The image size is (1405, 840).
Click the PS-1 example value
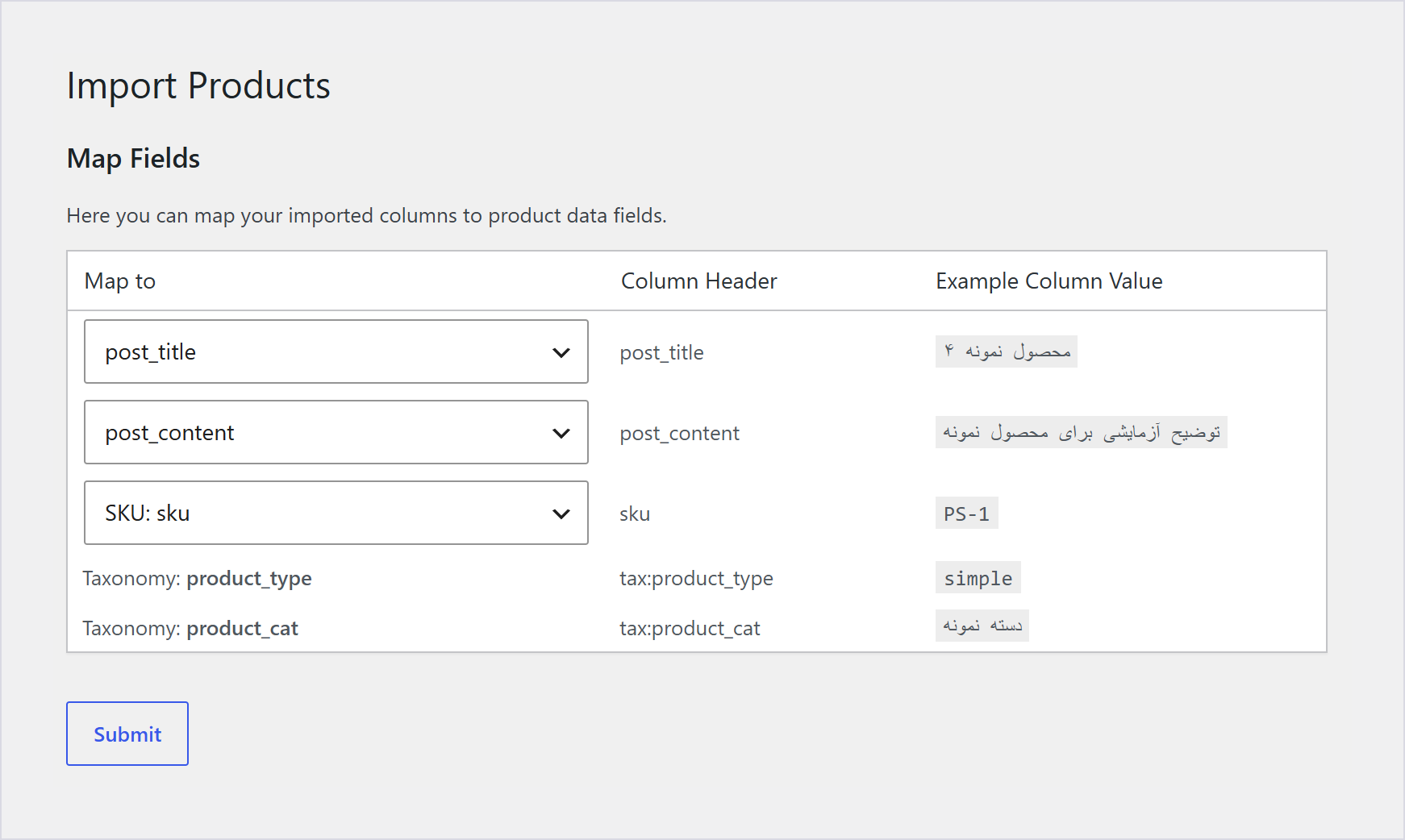(966, 514)
